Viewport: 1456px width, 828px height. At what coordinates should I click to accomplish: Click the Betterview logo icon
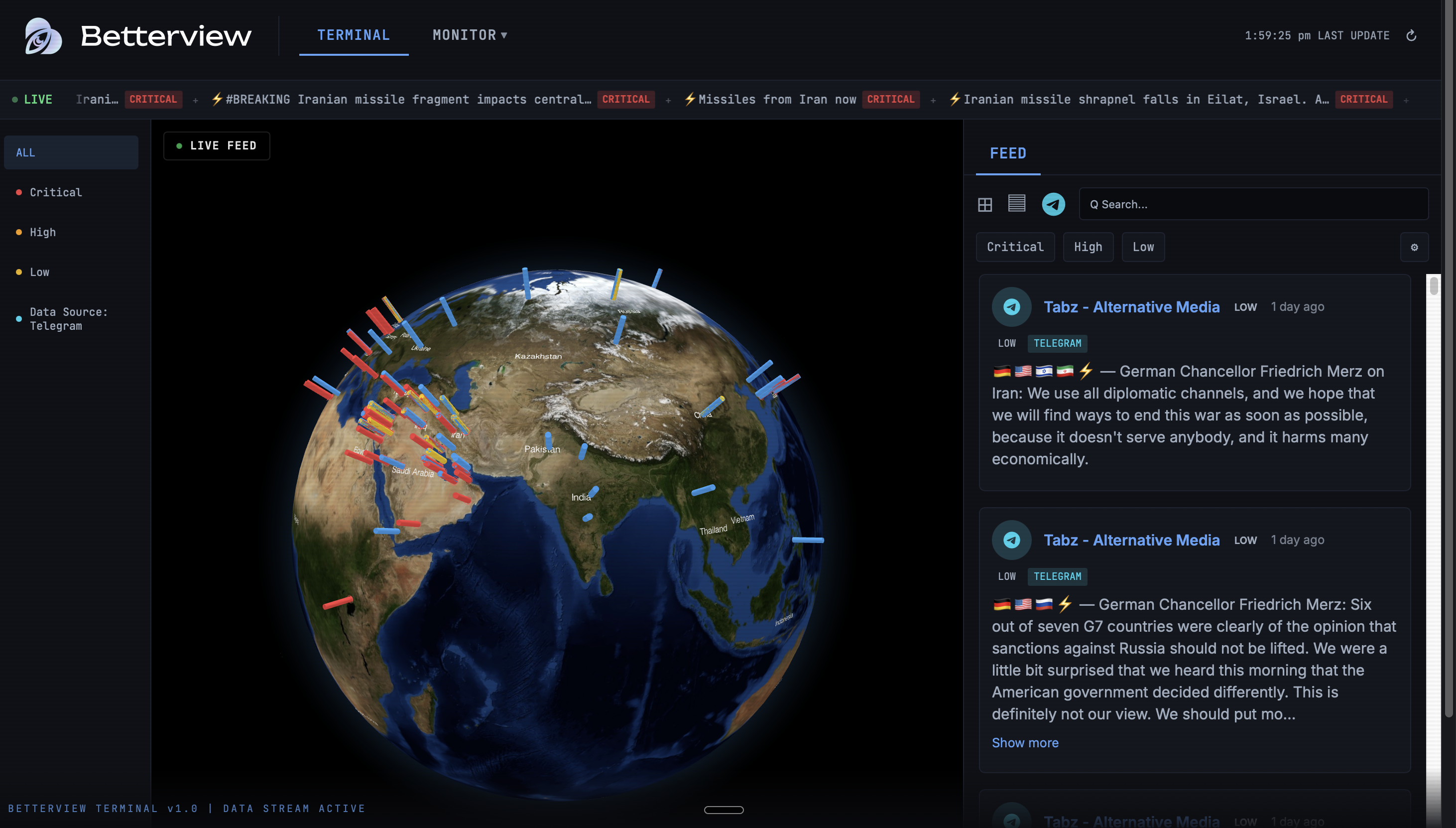coord(43,36)
